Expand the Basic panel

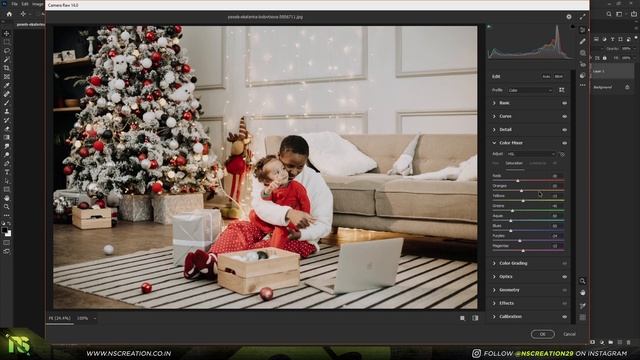(x=494, y=103)
